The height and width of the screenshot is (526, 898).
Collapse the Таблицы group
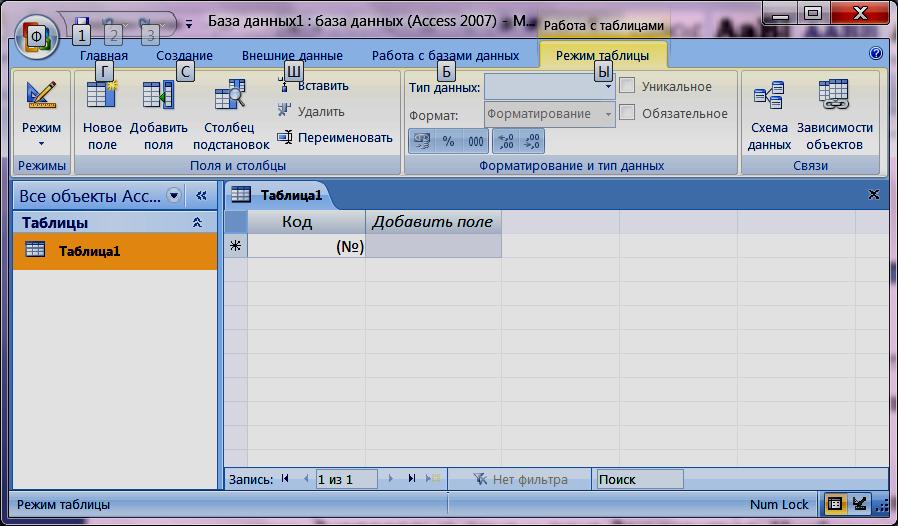[197, 222]
